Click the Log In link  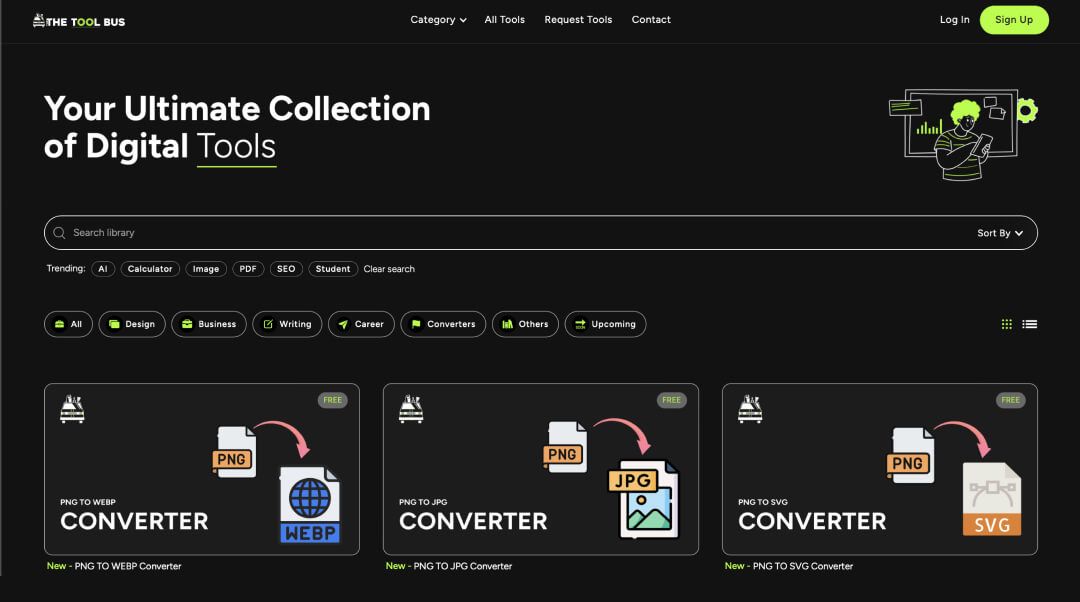(x=954, y=20)
